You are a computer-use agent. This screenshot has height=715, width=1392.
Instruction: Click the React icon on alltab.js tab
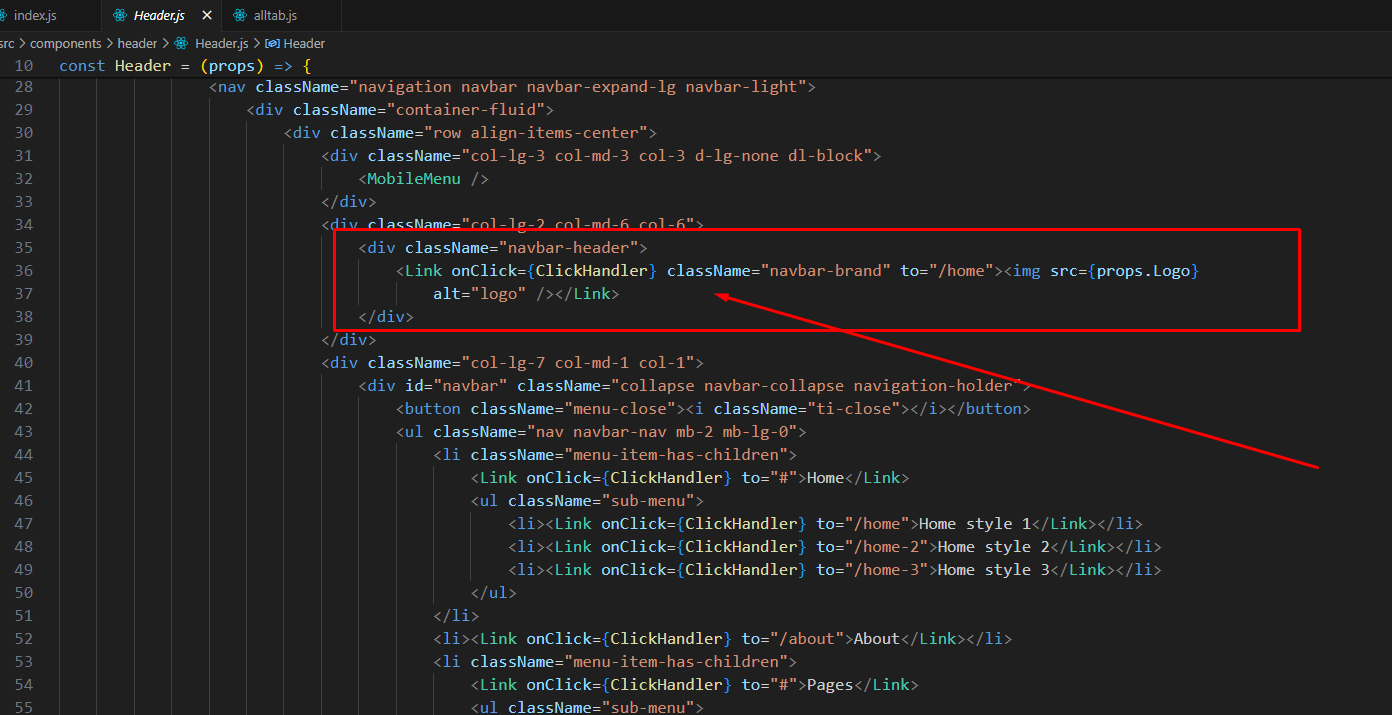(x=240, y=16)
